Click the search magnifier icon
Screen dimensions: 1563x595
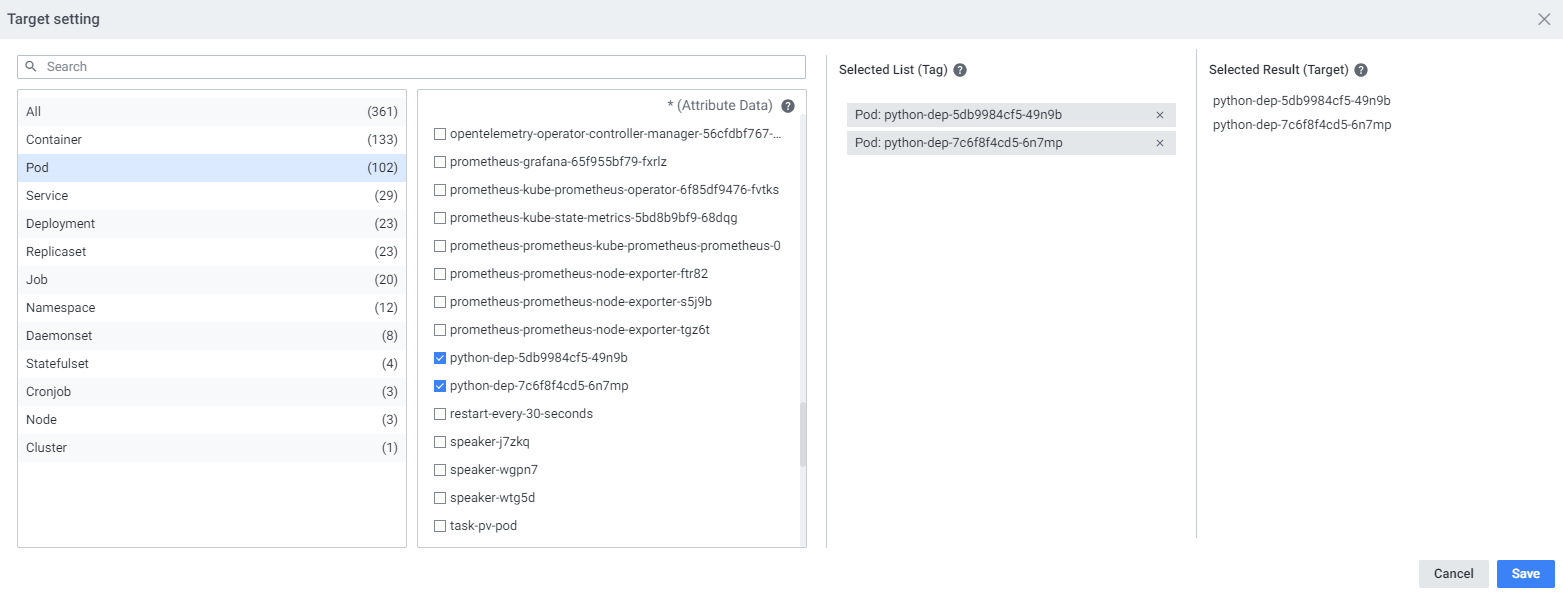pyautogui.click(x=31, y=67)
